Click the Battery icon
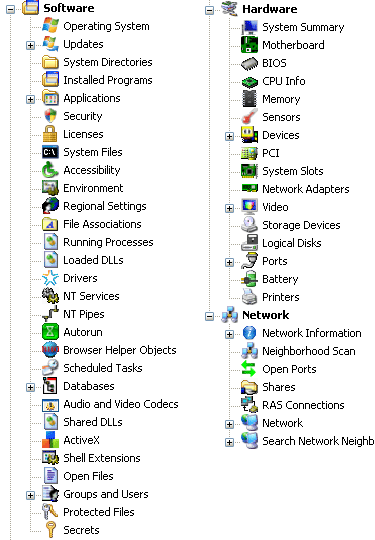 tap(250, 279)
